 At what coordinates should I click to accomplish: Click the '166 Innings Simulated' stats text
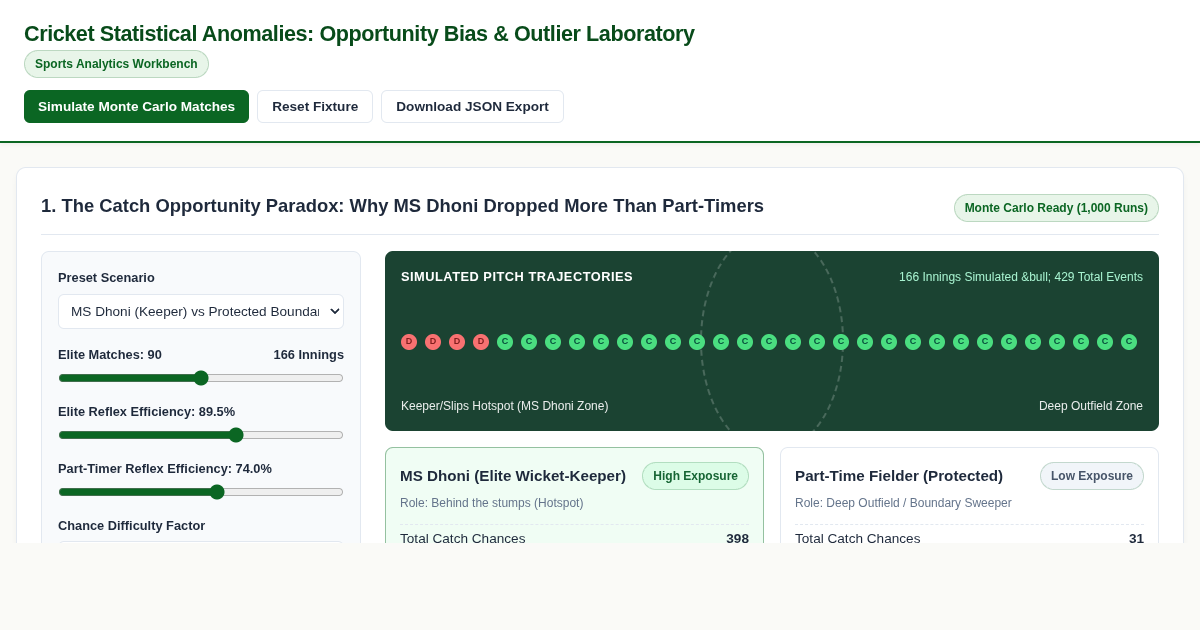point(1021,277)
